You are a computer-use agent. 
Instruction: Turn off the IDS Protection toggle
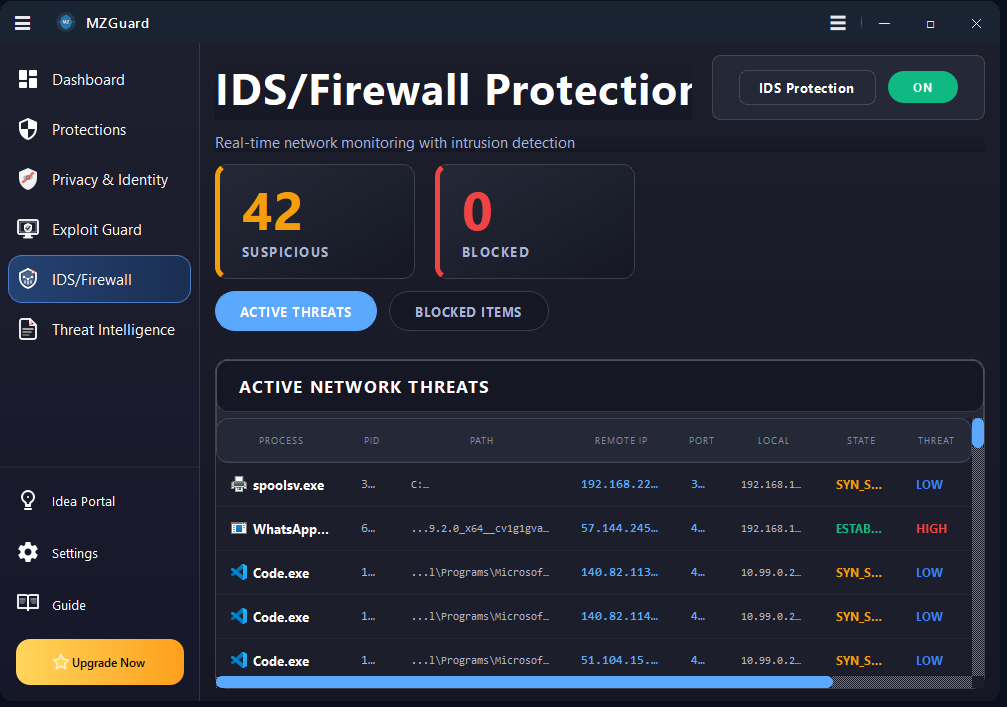coord(921,87)
